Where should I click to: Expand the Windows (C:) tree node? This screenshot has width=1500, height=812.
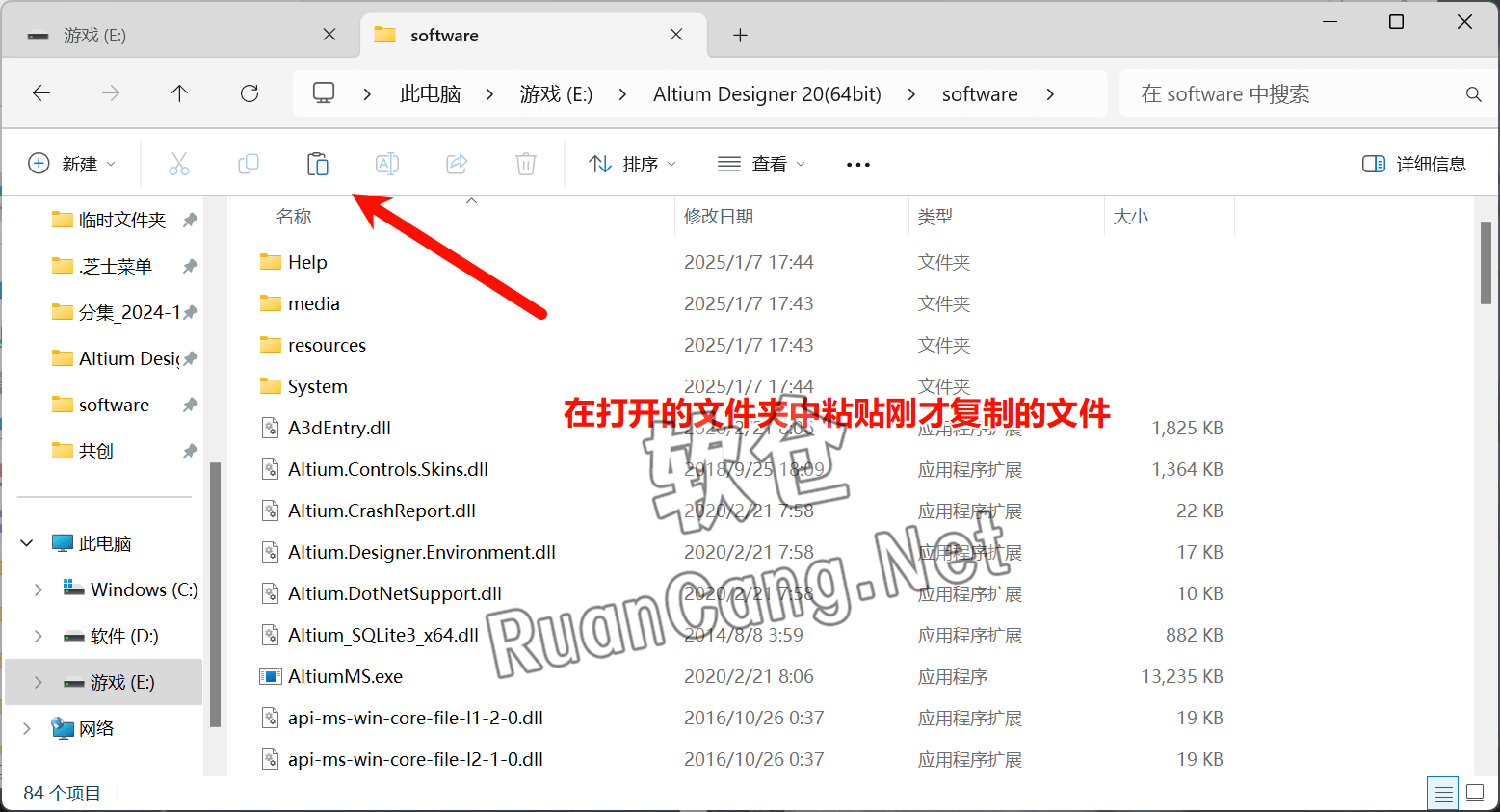tap(39, 589)
